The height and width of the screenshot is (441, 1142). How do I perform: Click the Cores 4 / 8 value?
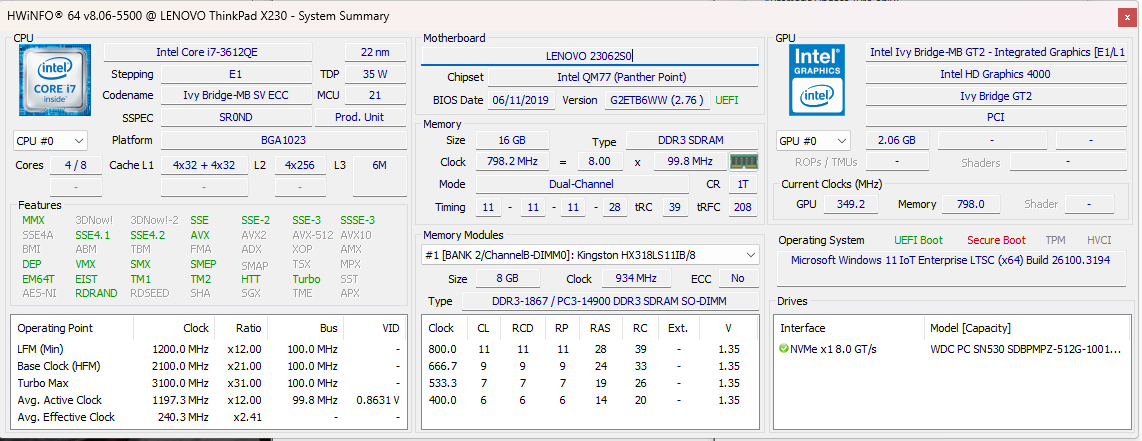click(x=76, y=165)
